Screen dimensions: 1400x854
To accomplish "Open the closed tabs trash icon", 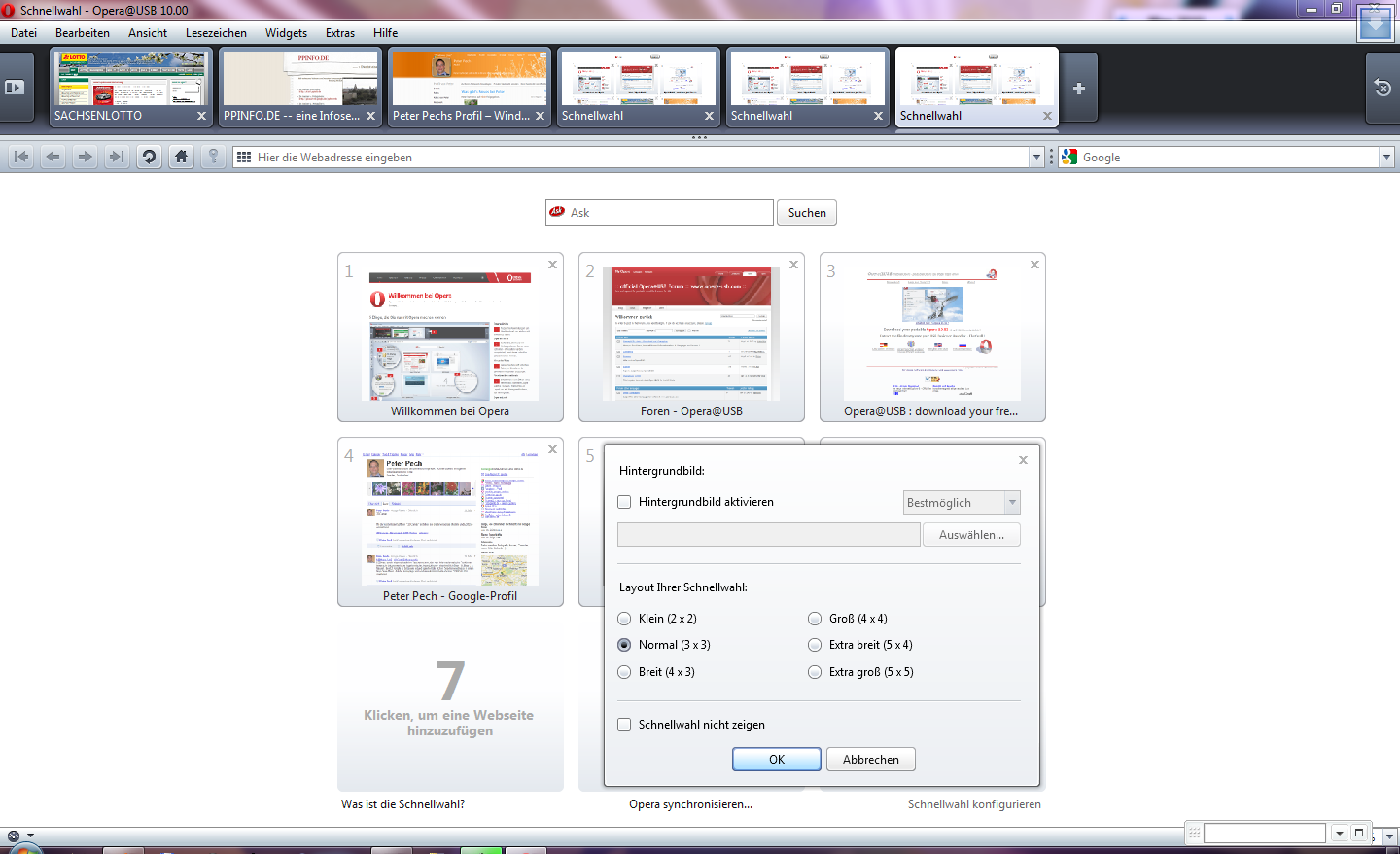I will (1382, 89).
